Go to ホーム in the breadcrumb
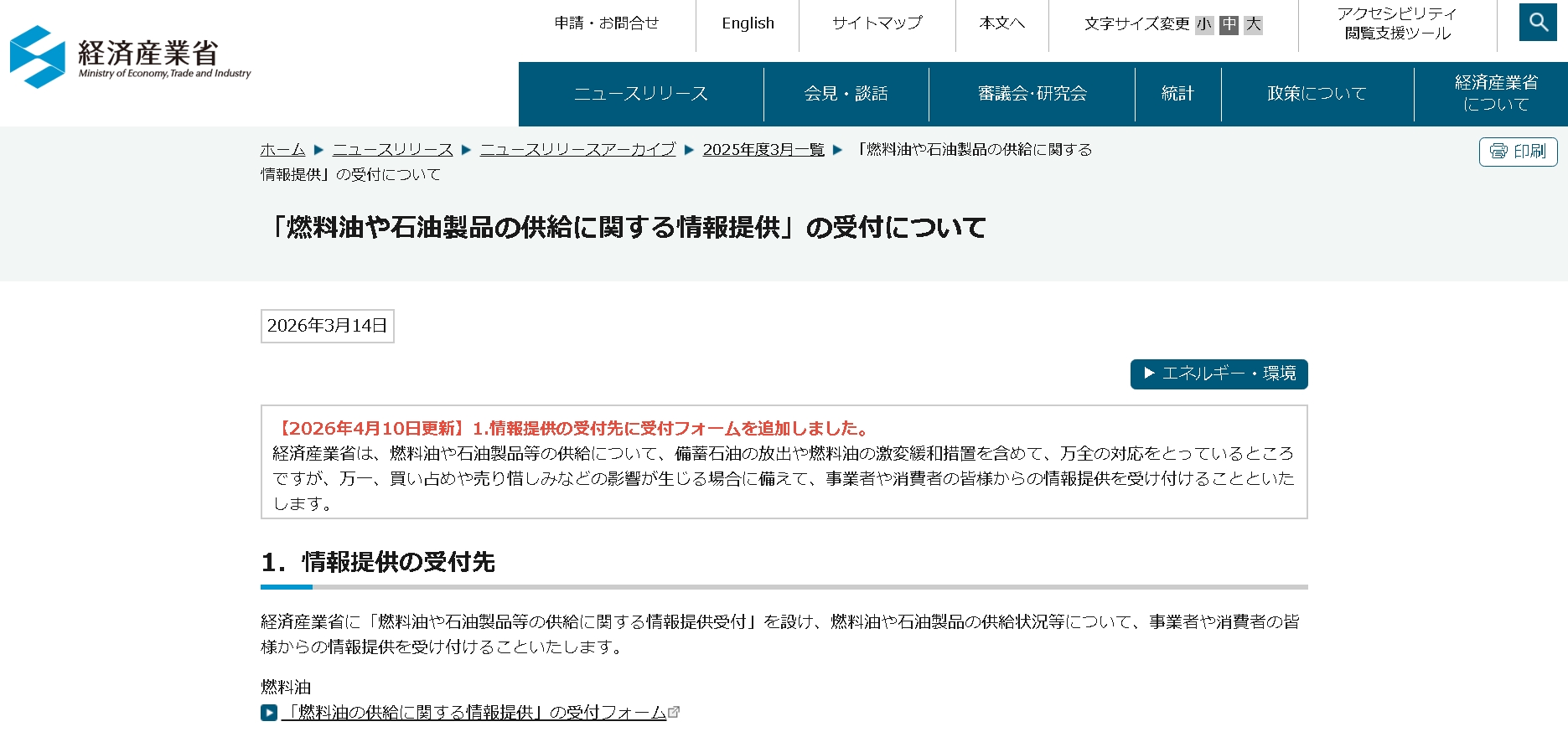This screenshot has width=1568, height=737. pos(282,150)
